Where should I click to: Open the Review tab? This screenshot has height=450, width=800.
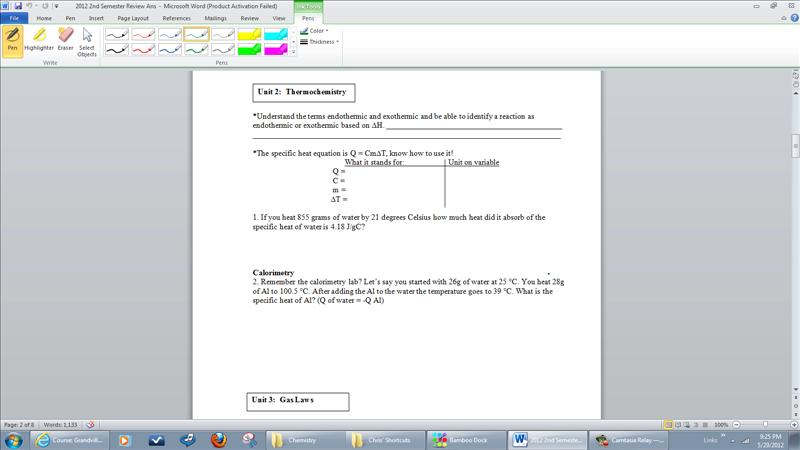point(249,18)
